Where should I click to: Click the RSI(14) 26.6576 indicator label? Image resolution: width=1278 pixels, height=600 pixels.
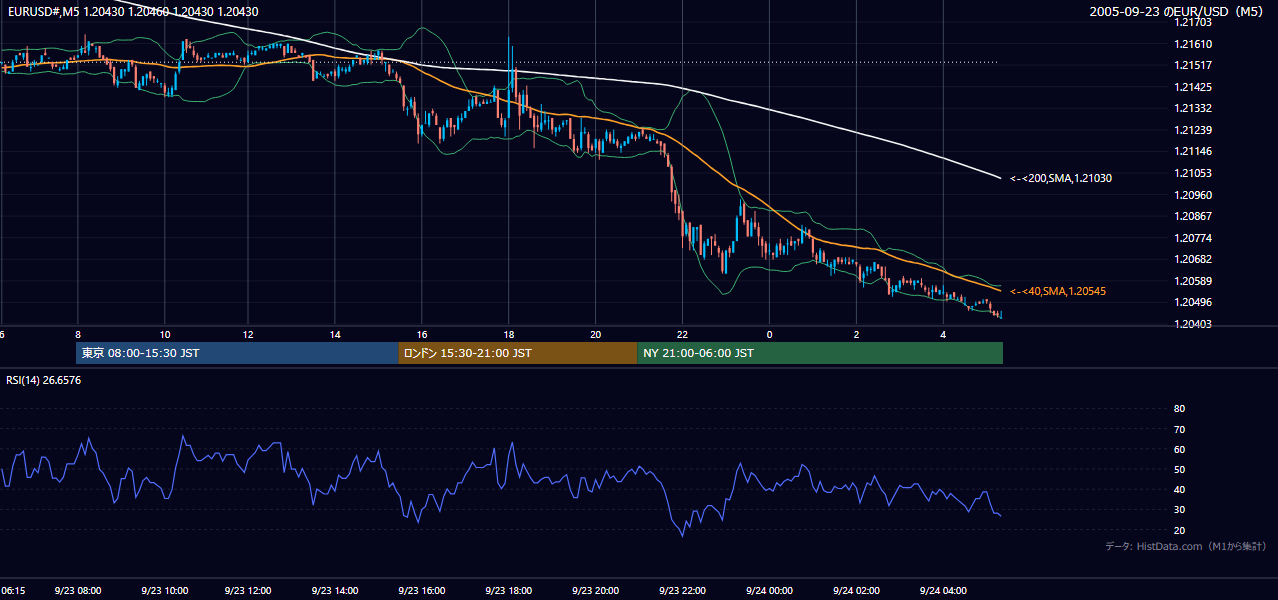(44, 380)
